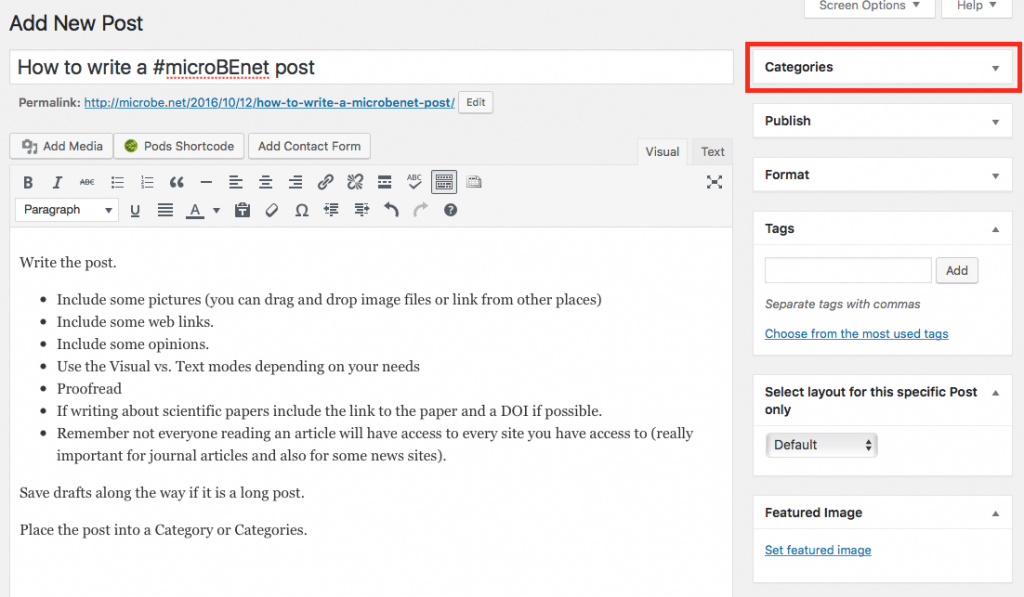Expand the Format panel

click(995, 176)
